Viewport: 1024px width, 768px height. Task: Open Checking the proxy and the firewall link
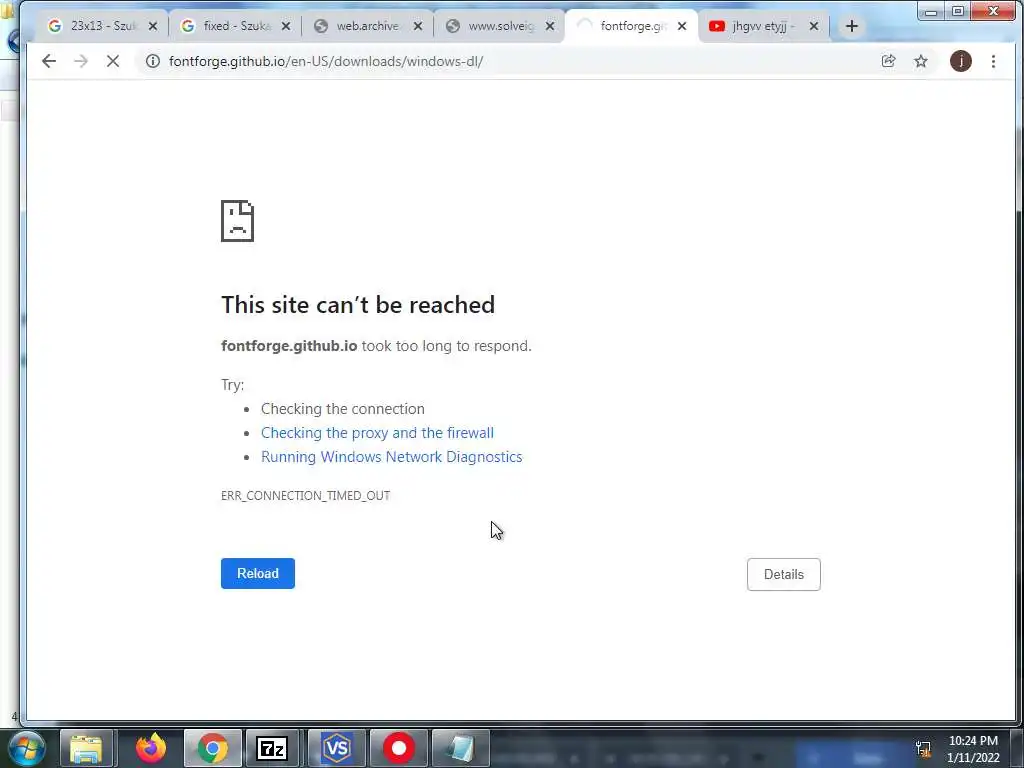click(377, 433)
